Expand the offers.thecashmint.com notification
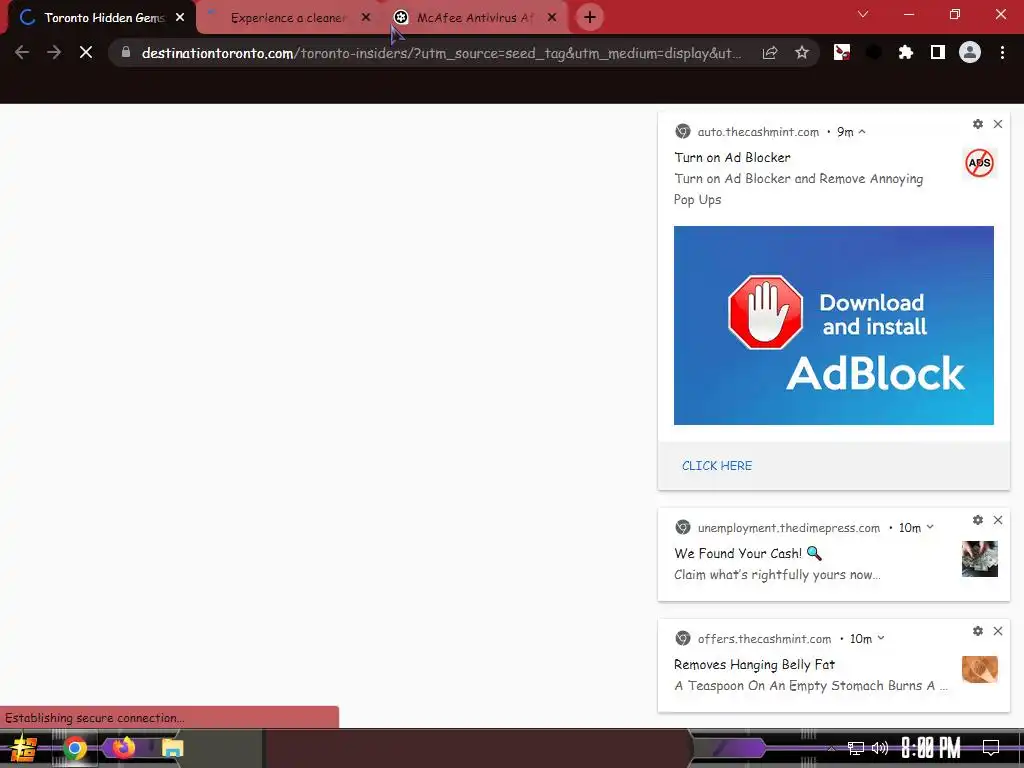This screenshot has width=1024, height=768. [881, 639]
